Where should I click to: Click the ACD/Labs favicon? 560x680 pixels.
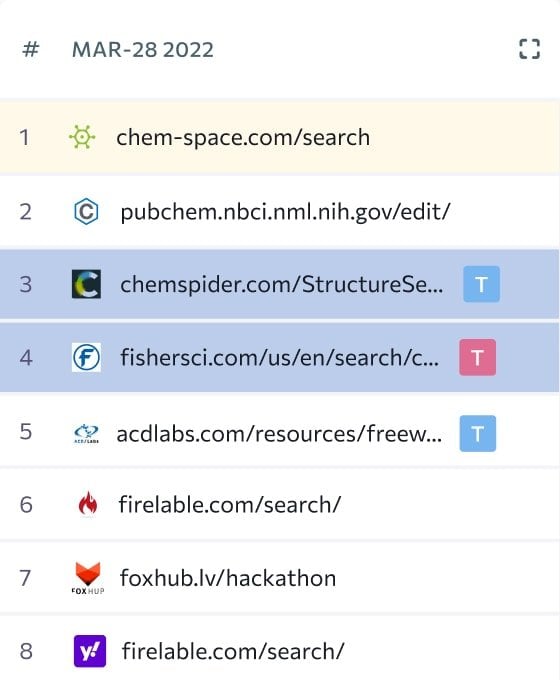(x=86, y=433)
